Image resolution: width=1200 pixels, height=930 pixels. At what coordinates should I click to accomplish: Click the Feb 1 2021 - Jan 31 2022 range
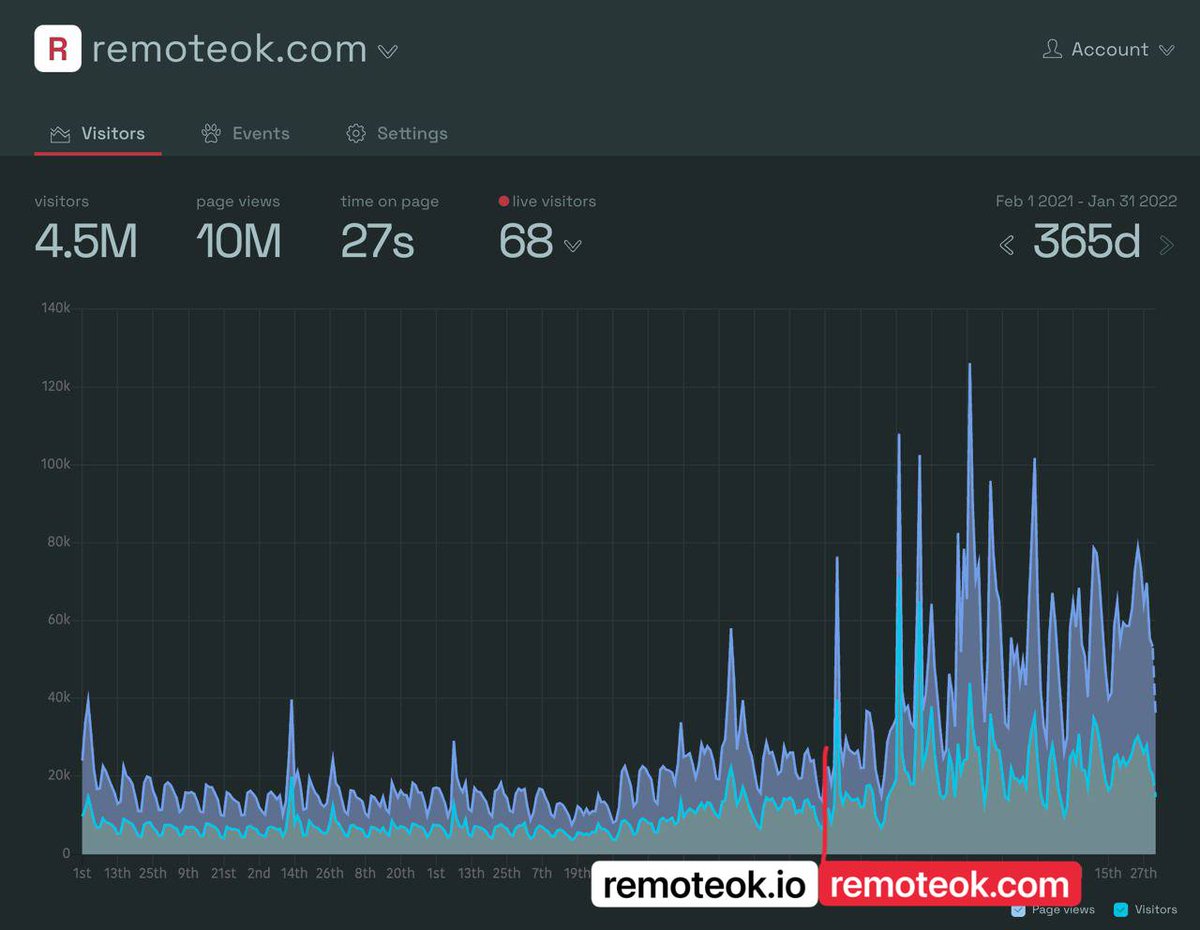tap(1086, 201)
